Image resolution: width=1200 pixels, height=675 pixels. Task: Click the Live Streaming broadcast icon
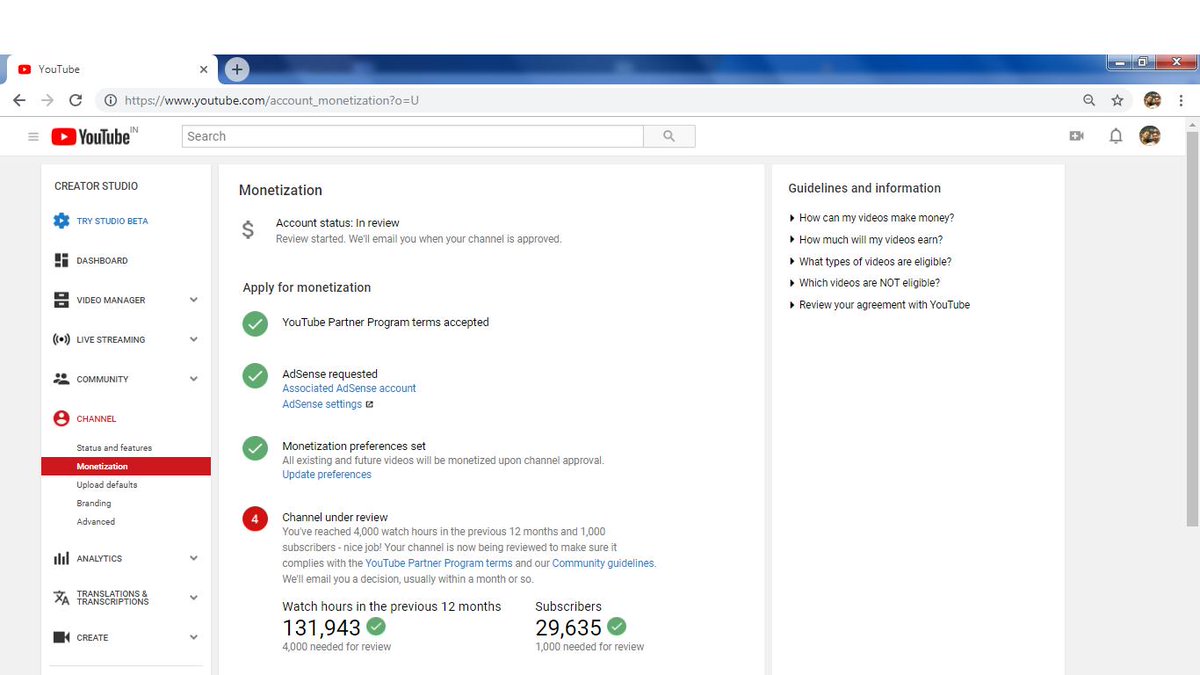[x=61, y=340]
